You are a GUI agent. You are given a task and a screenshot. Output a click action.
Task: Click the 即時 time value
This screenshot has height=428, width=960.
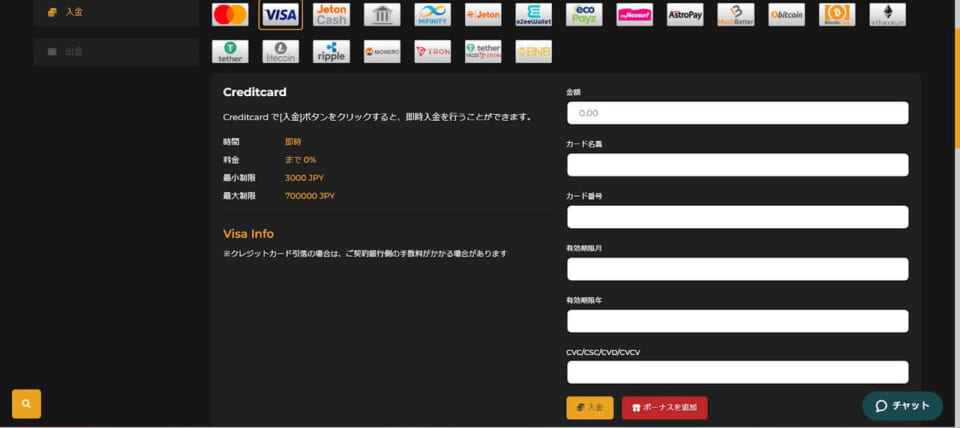(x=293, y=141)
